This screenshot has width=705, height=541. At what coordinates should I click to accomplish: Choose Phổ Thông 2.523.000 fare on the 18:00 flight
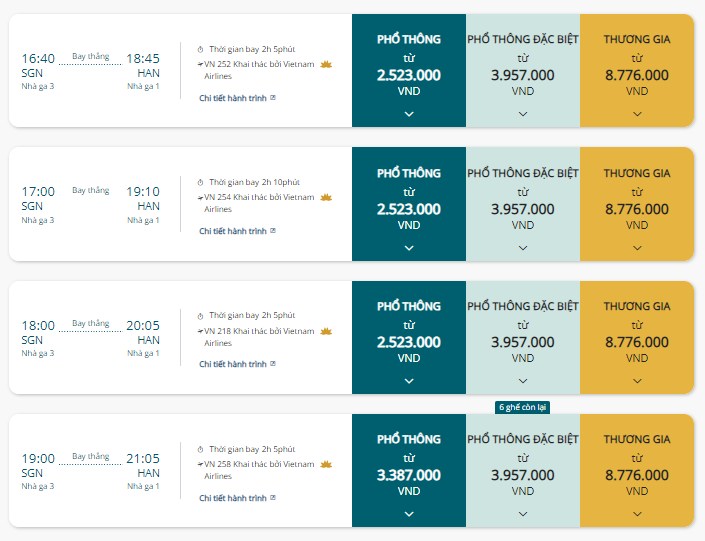tap(409, 337)
